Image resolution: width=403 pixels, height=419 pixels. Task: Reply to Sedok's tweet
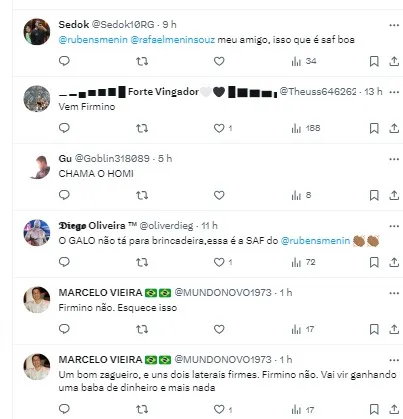tap(64, 61)
